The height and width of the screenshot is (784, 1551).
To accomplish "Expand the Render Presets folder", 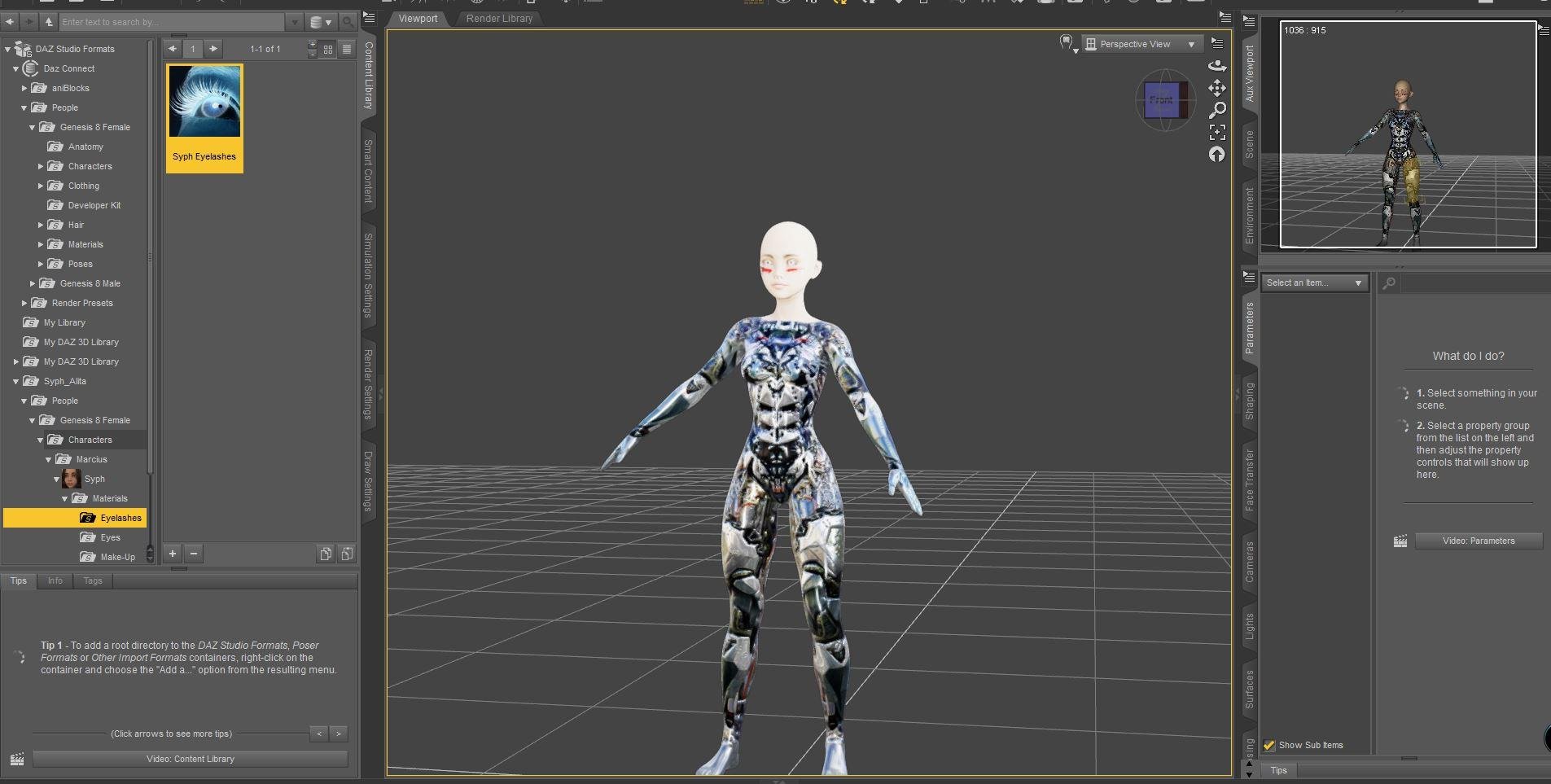I will tap(24, 303).
